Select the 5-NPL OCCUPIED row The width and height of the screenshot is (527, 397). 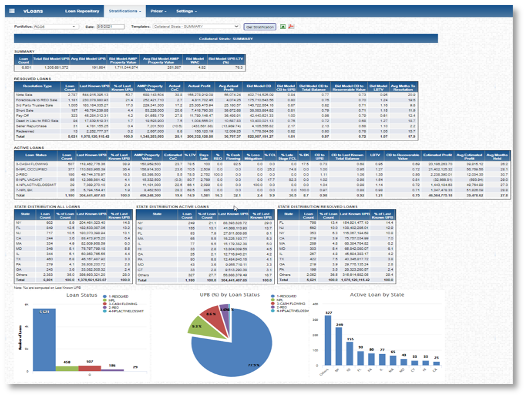[262, 169]
